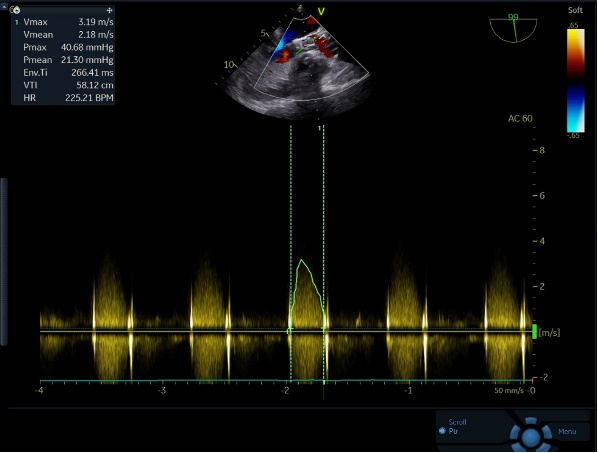Click the blue trackball center icon
The image size is (599, 453).
[531, 436]
